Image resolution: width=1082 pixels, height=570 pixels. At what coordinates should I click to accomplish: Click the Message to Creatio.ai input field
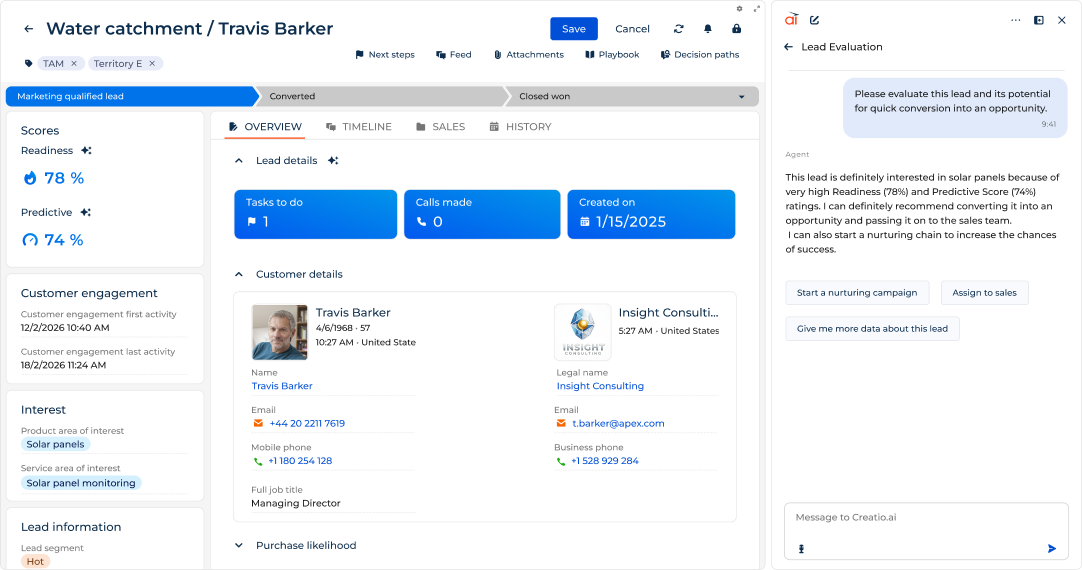pyautogui.click(x=920, y=518)
